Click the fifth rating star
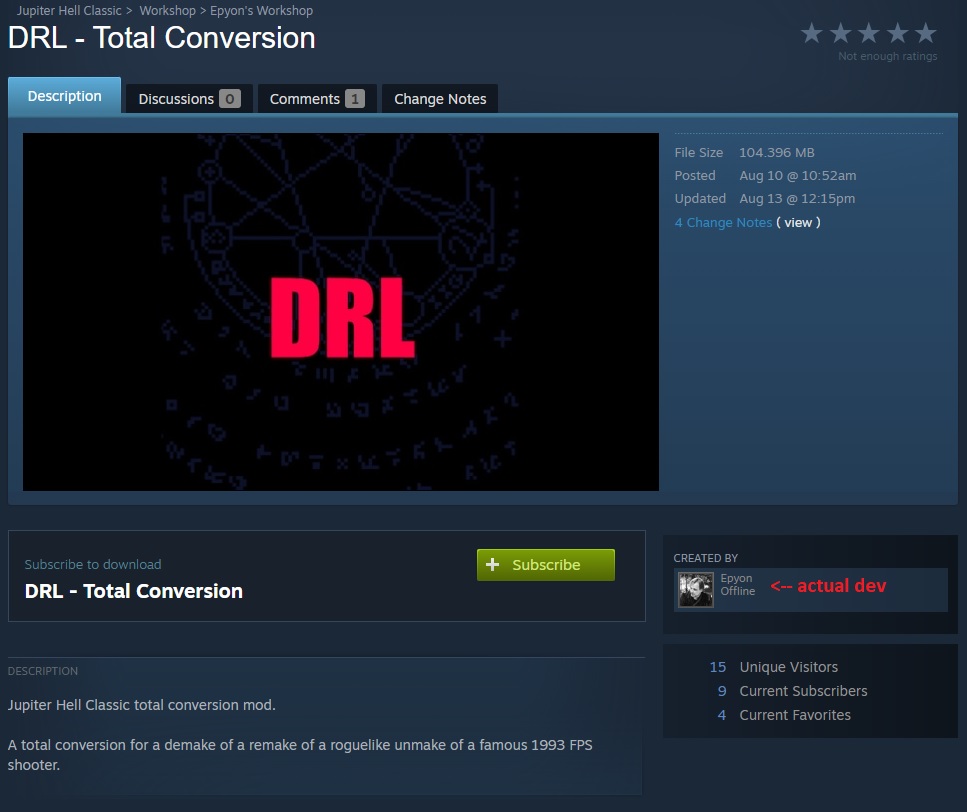Viewport: 967px width, 812px height. pyautogui.click(x=926, y=33)
